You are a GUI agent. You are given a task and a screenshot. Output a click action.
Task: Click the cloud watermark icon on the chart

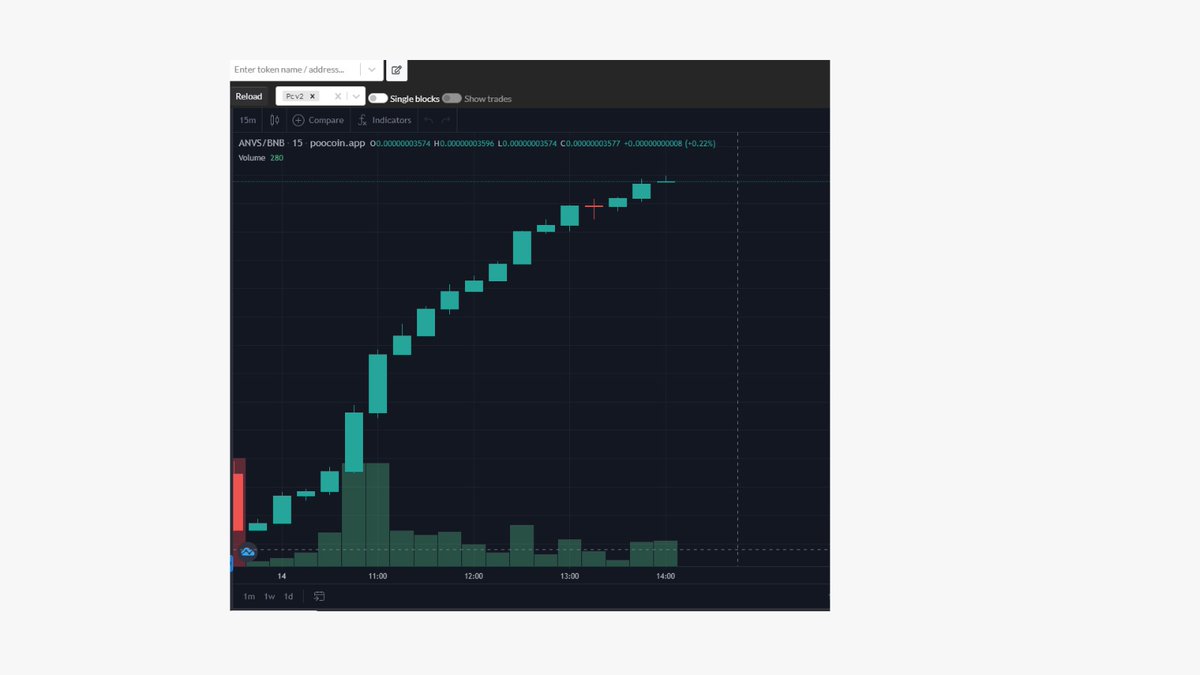coord(246,552)
